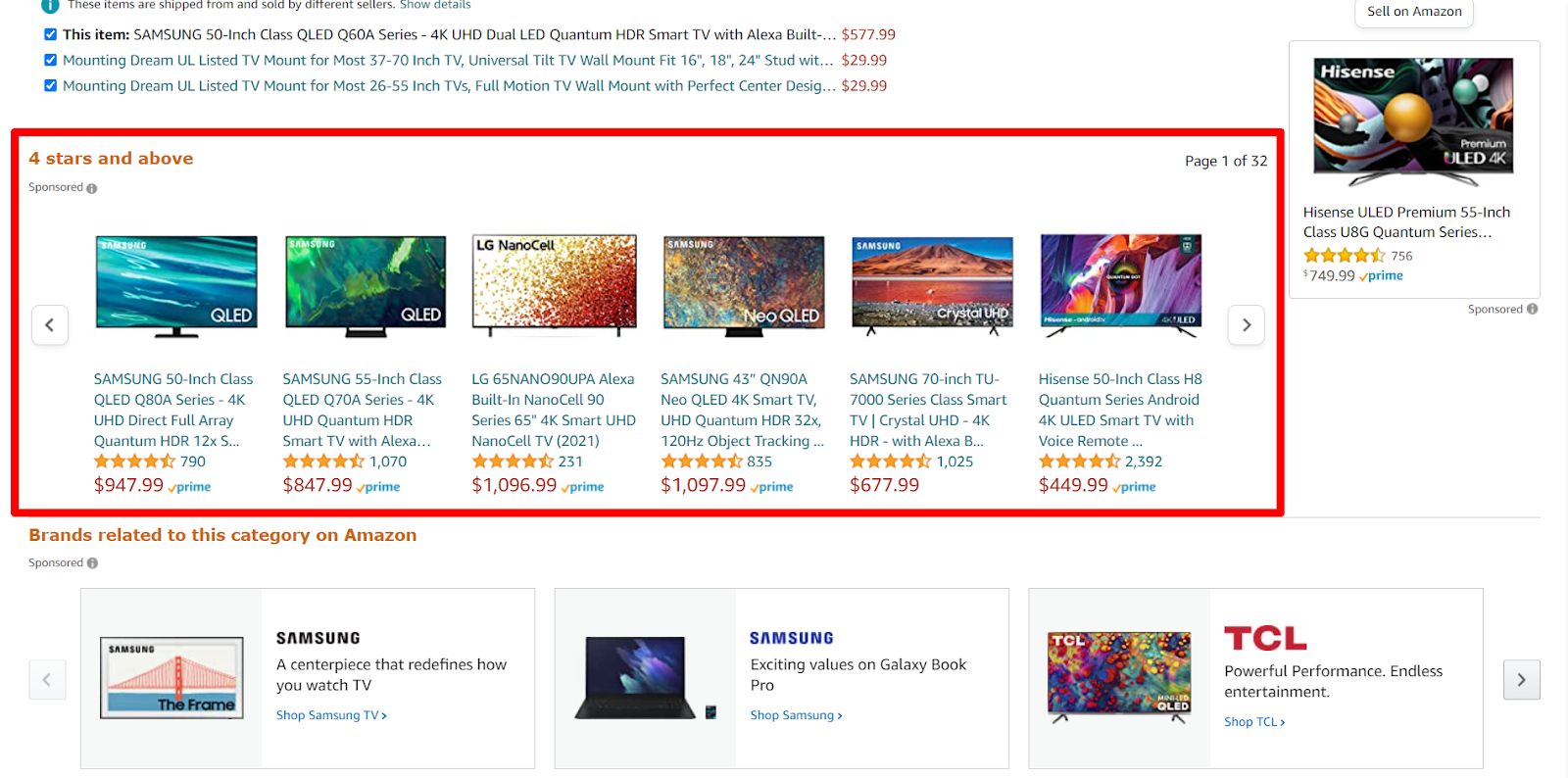Click Sell on Amazon button
Viewport: 1568px width, 778px height.
(1414, 12)
